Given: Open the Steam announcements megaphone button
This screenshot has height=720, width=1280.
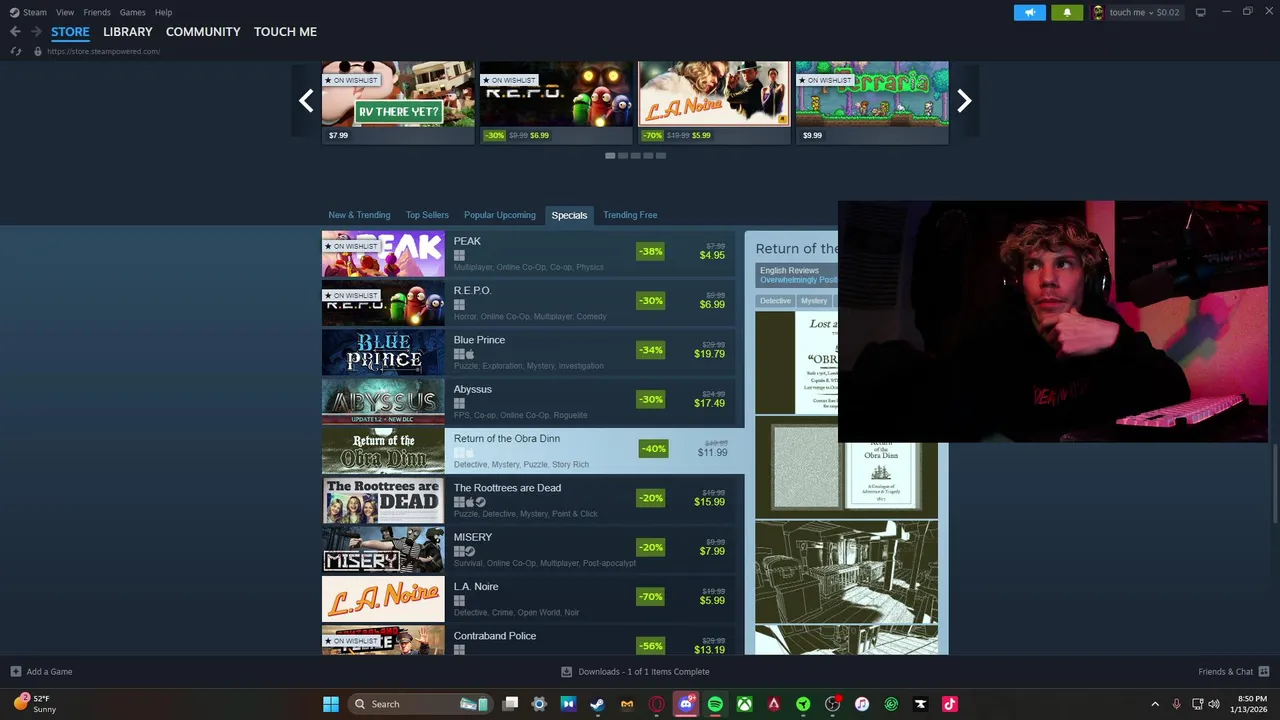Looking at the screenshot, I should [x=1029, y=12].
